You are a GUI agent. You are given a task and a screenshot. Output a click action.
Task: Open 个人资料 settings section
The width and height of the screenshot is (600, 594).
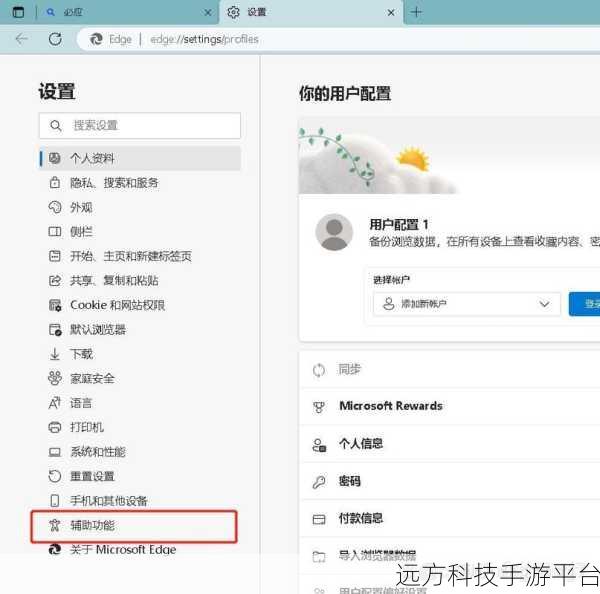point(140,158)
